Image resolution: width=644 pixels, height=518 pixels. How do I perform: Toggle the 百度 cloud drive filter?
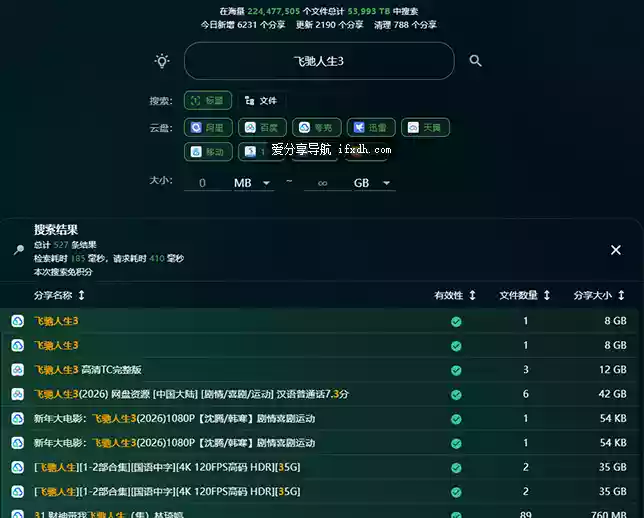pyautogui.click(x=262, y=127)
